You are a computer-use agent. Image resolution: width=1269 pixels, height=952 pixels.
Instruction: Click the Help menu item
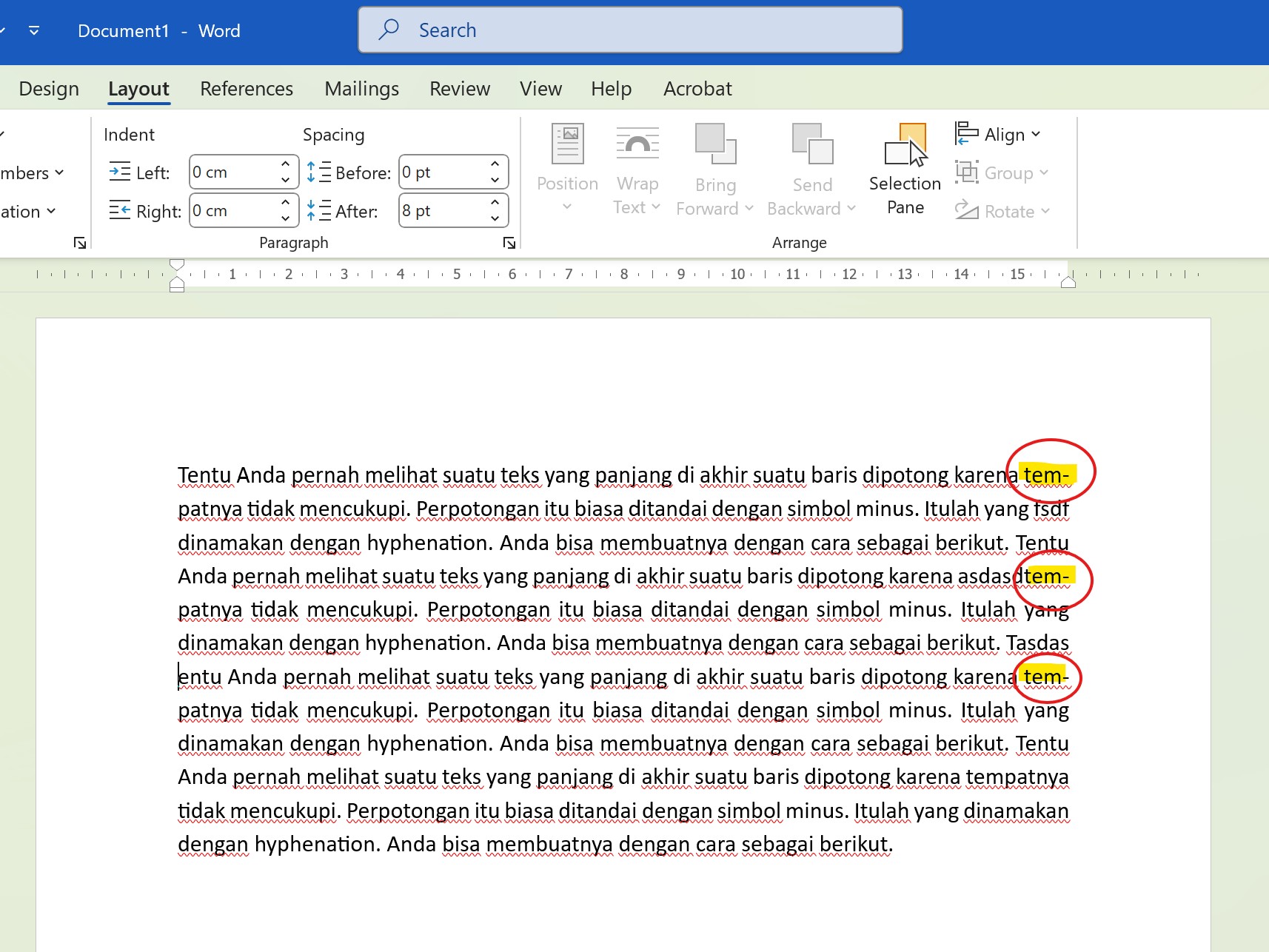[x=610, y=88]
